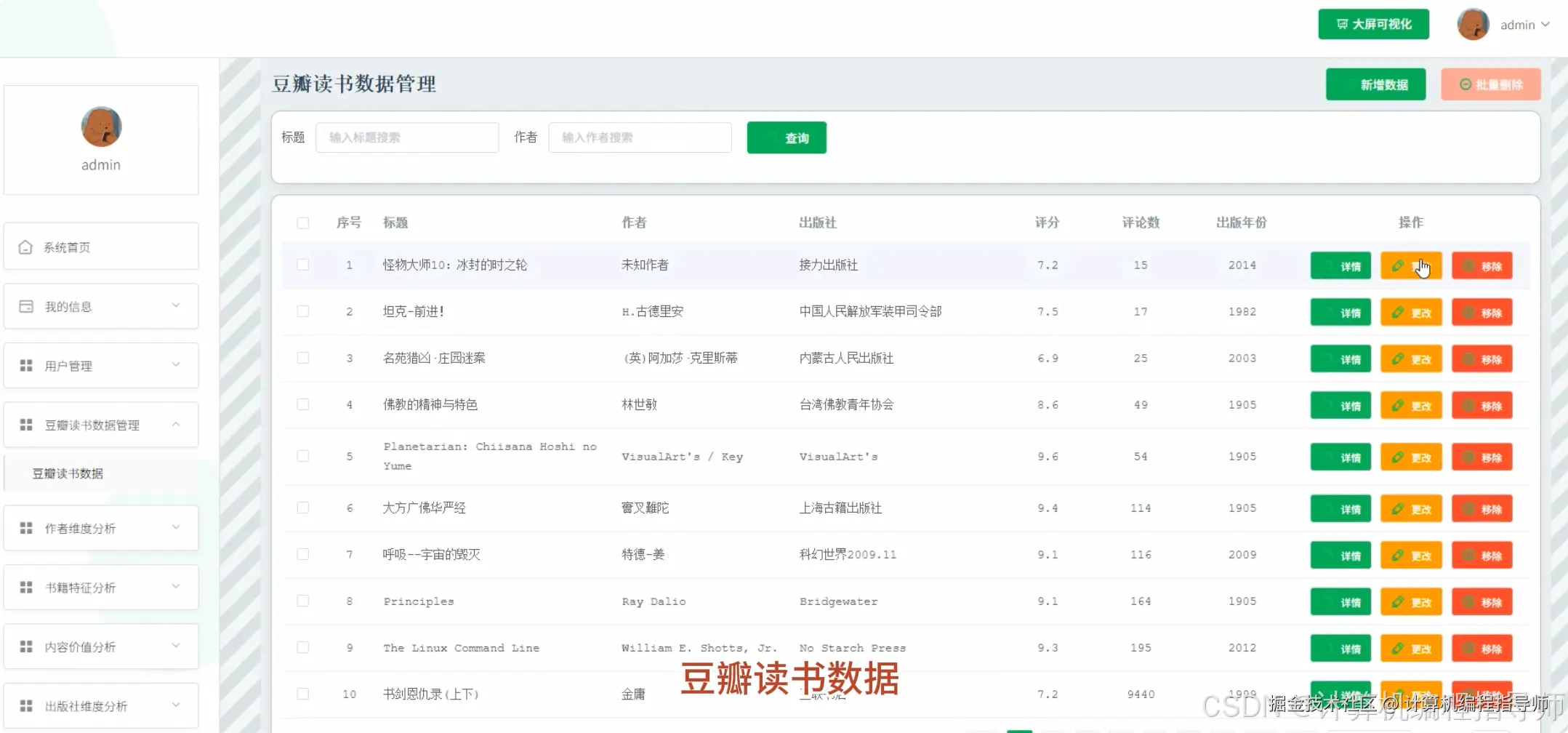
Task: Focus the 标题 search input
Action: coord(407,137)
